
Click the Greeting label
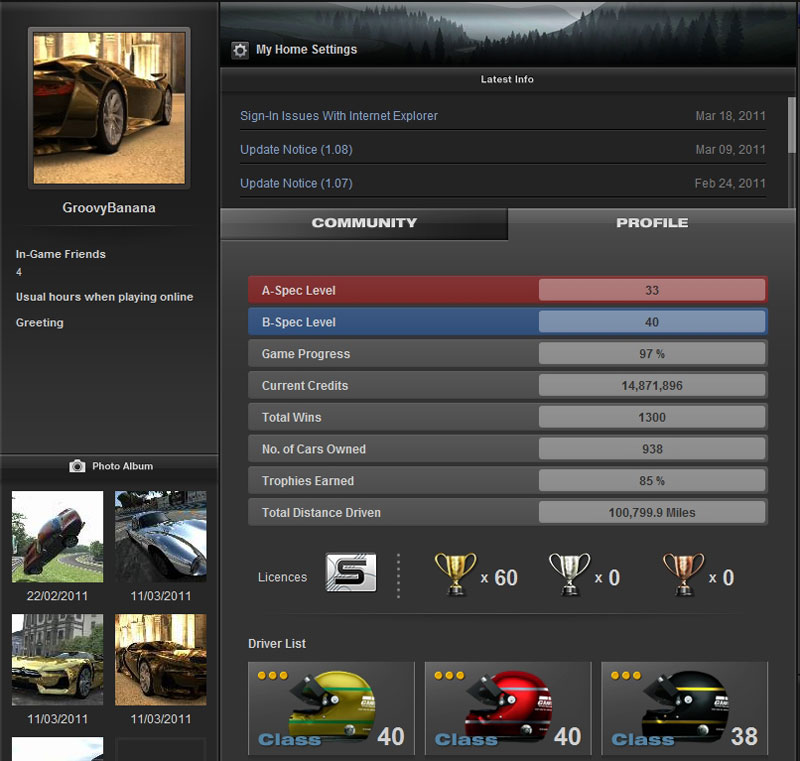click(x=40, y=322)
